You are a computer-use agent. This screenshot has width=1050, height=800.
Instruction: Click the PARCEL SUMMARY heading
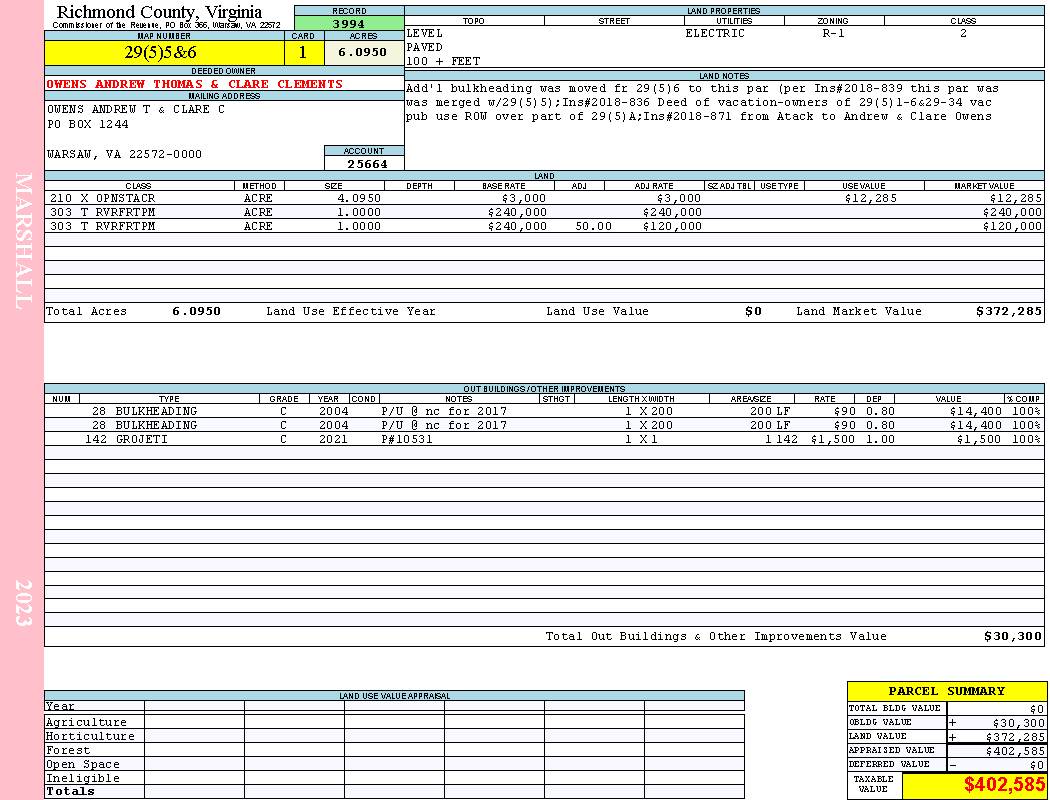point(946,692)
